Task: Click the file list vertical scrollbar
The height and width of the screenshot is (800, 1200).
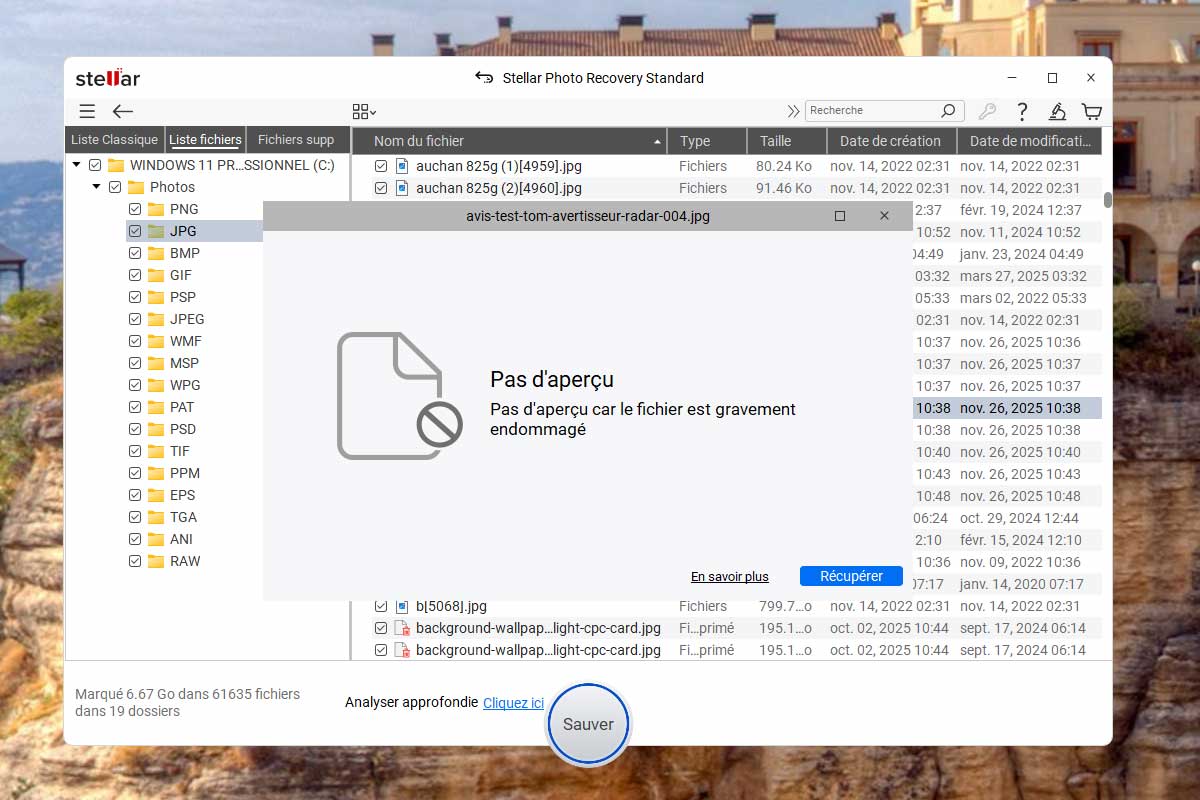Action: (1107, 200)
